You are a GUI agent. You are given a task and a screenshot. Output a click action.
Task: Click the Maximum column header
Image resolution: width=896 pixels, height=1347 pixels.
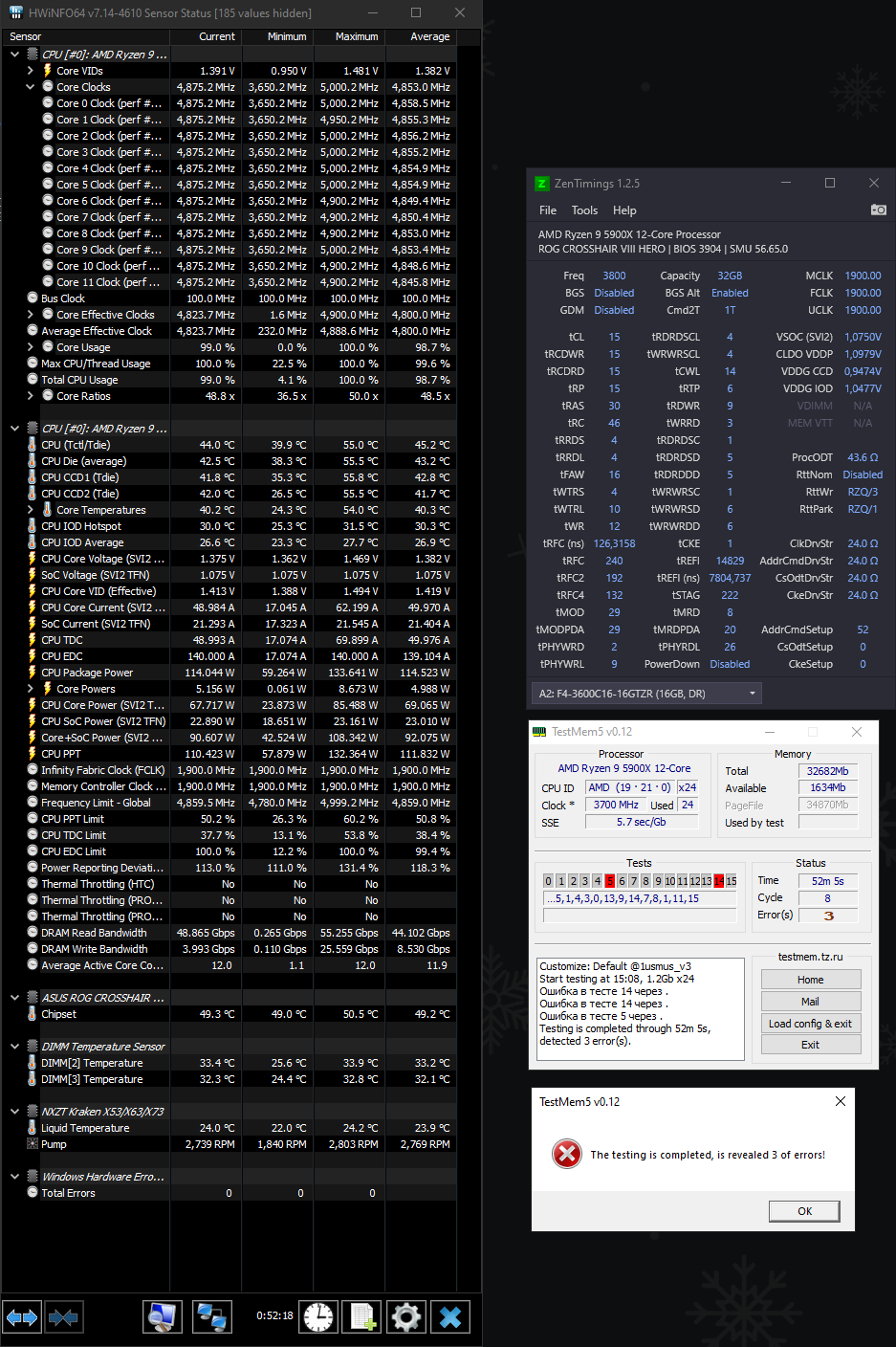click(x=348, y=36)
